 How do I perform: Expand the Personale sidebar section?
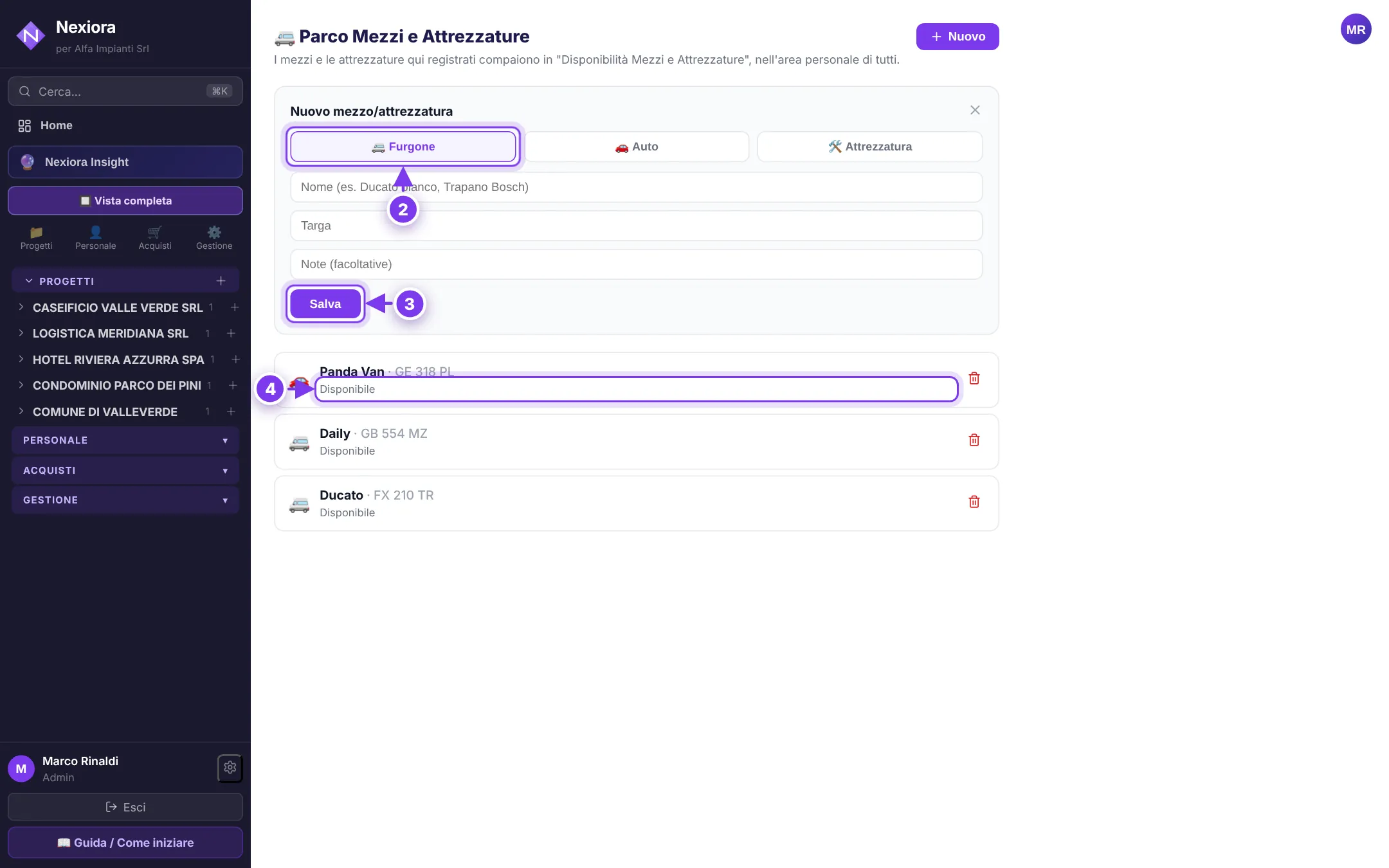pos(125,440)
